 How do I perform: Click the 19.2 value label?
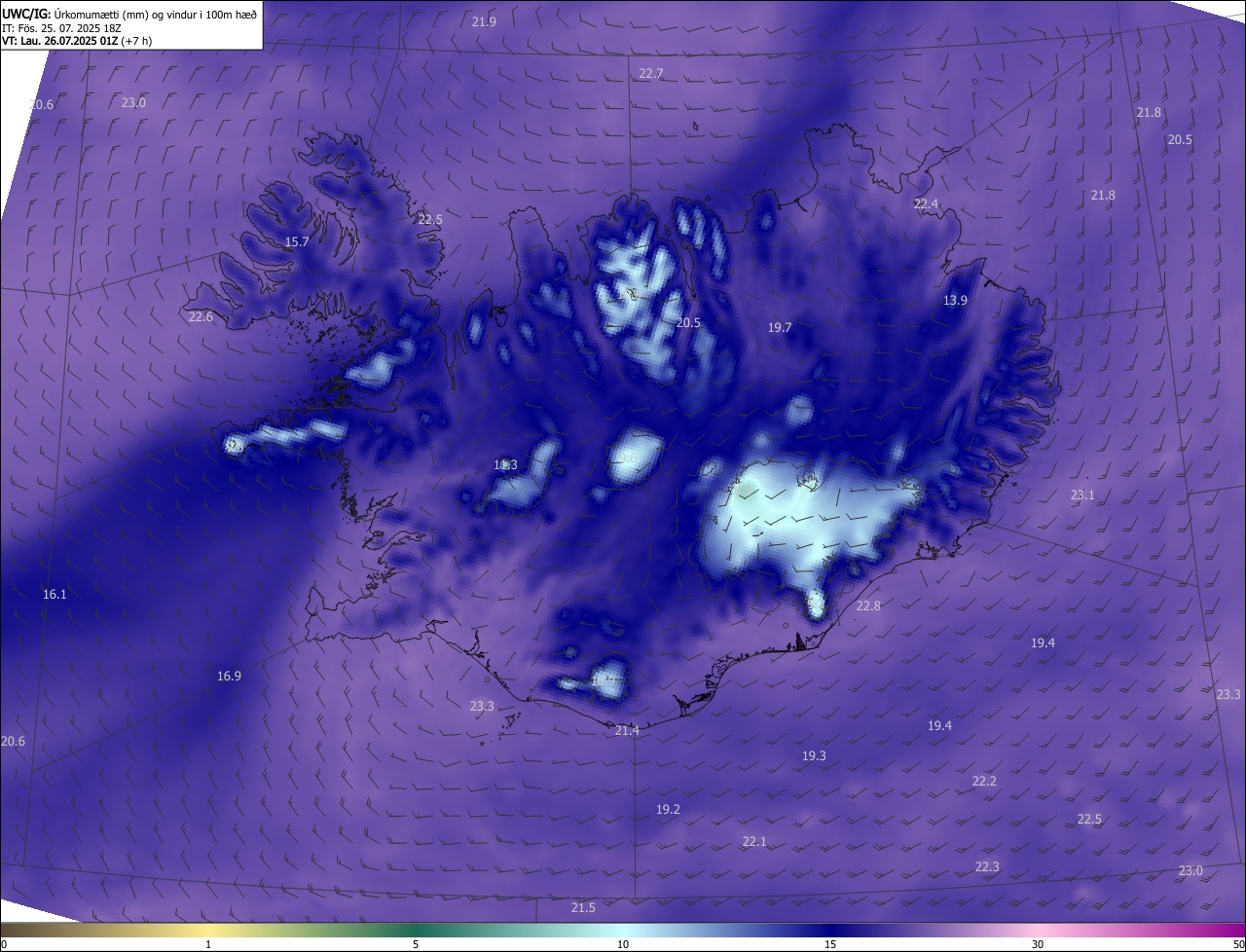pyautogui.click(x=668, y=809)
